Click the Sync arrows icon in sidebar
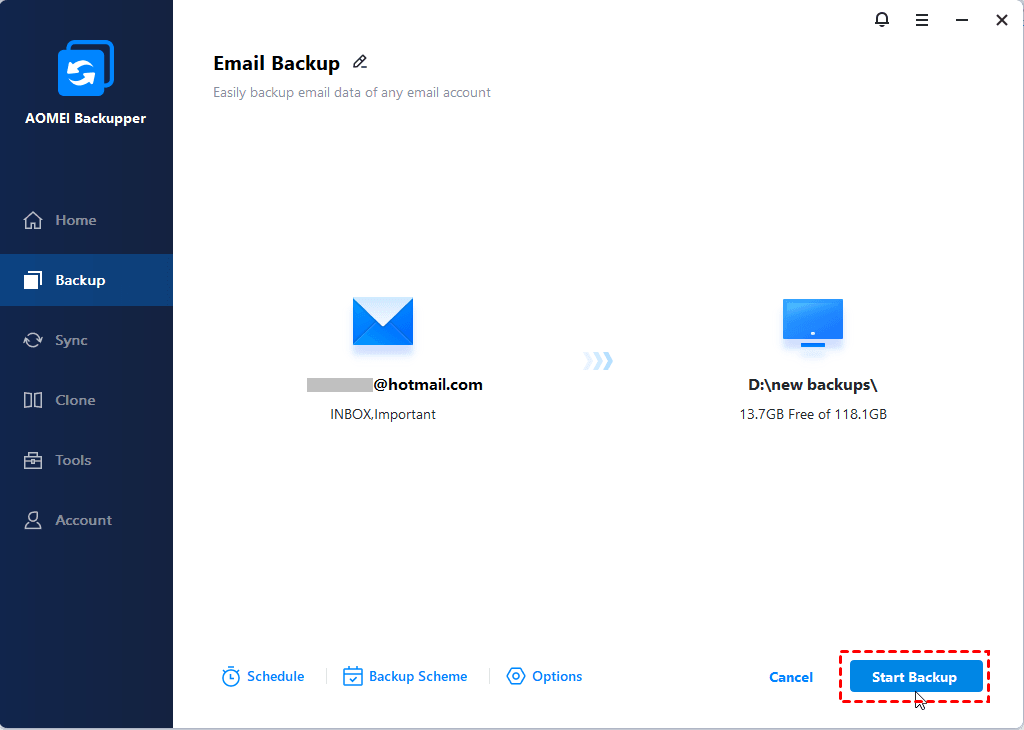The width and height of the screenshot is (1024, 730). coord(33,340)
